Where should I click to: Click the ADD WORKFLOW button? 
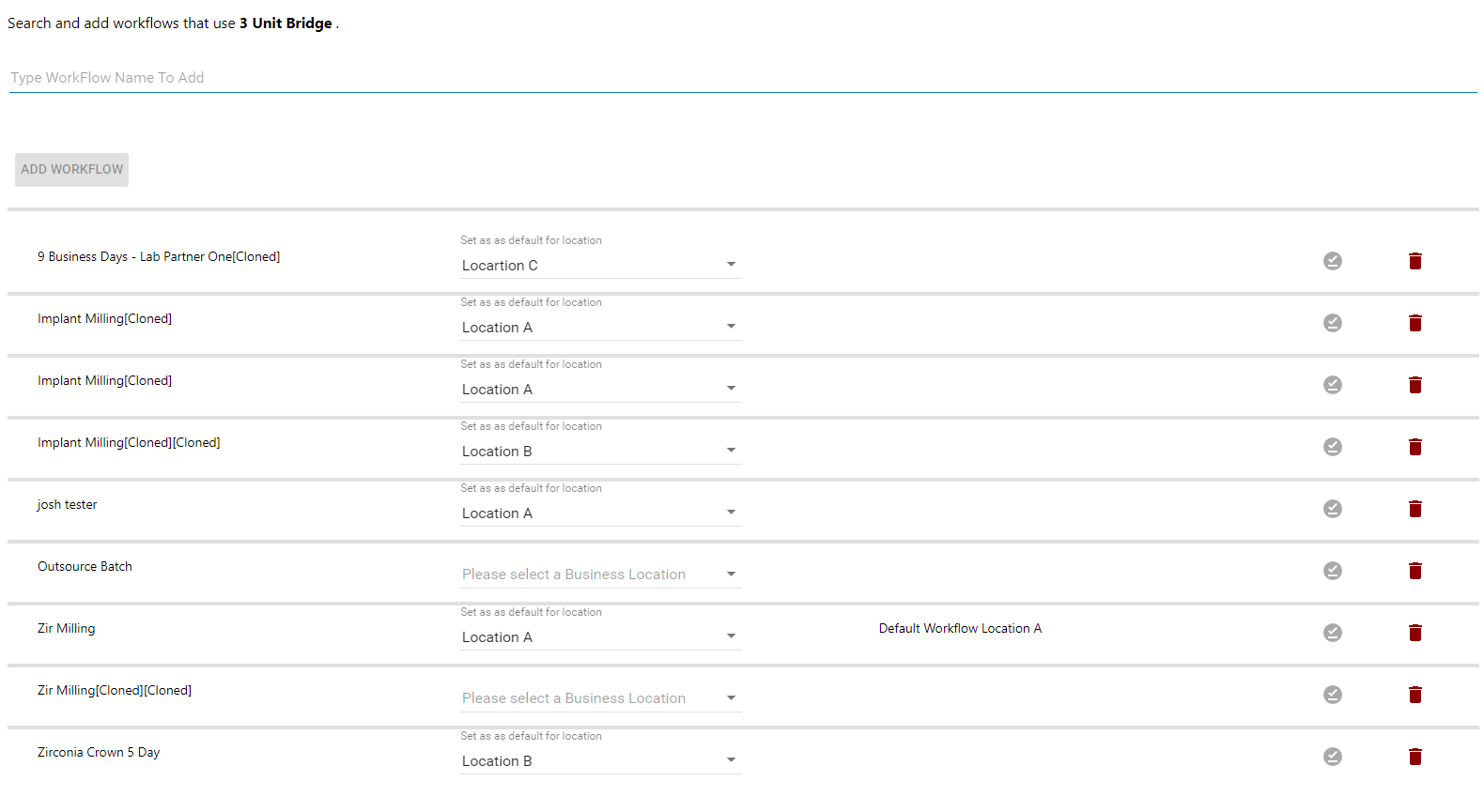point(72,170)
